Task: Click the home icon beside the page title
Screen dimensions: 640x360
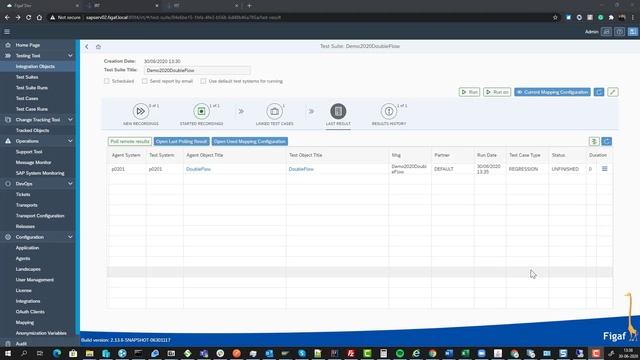Action: 98,47
